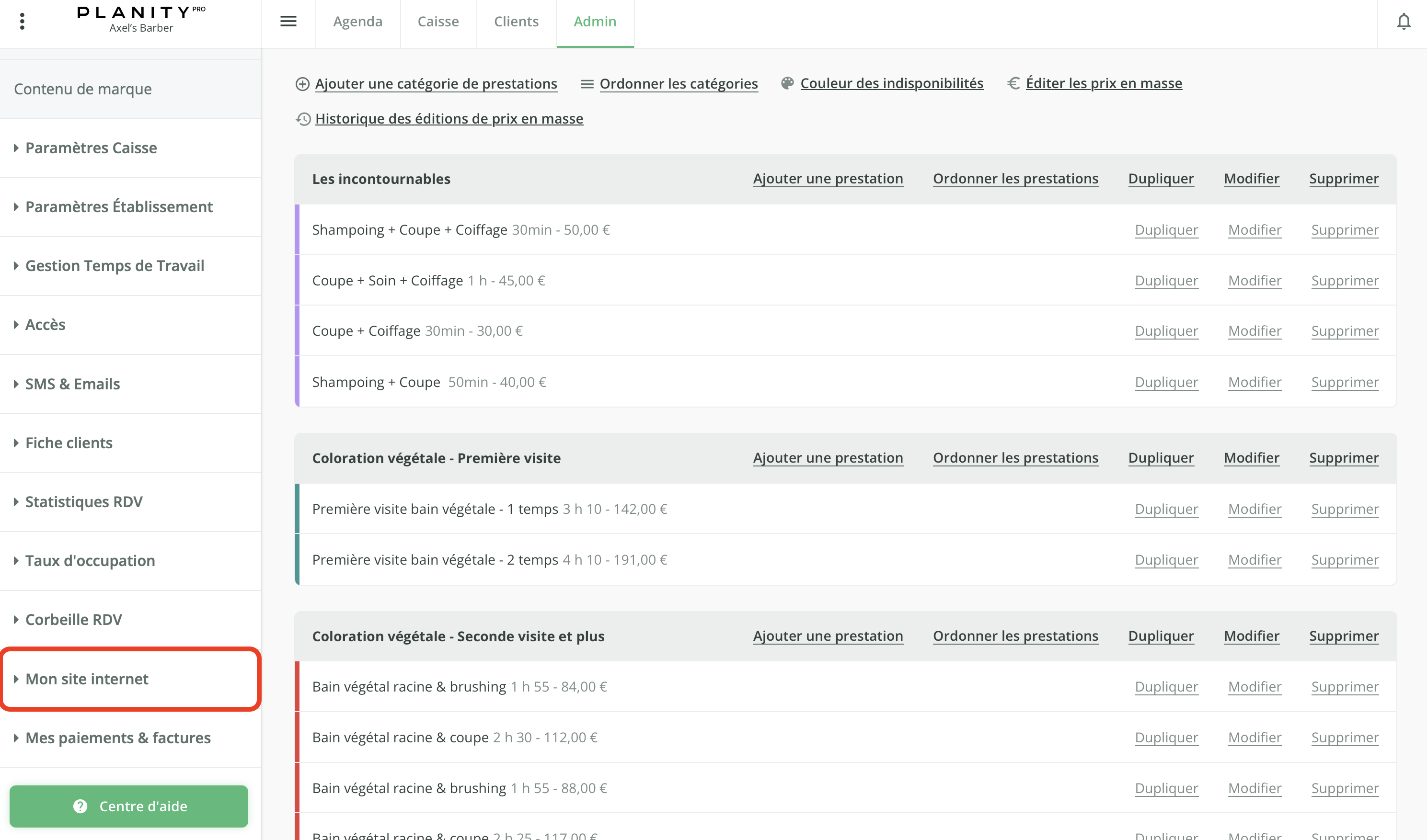This screenshot has width=1427, height=840.
Task: Click the notification bell icon
Action: pos(1403,22)
